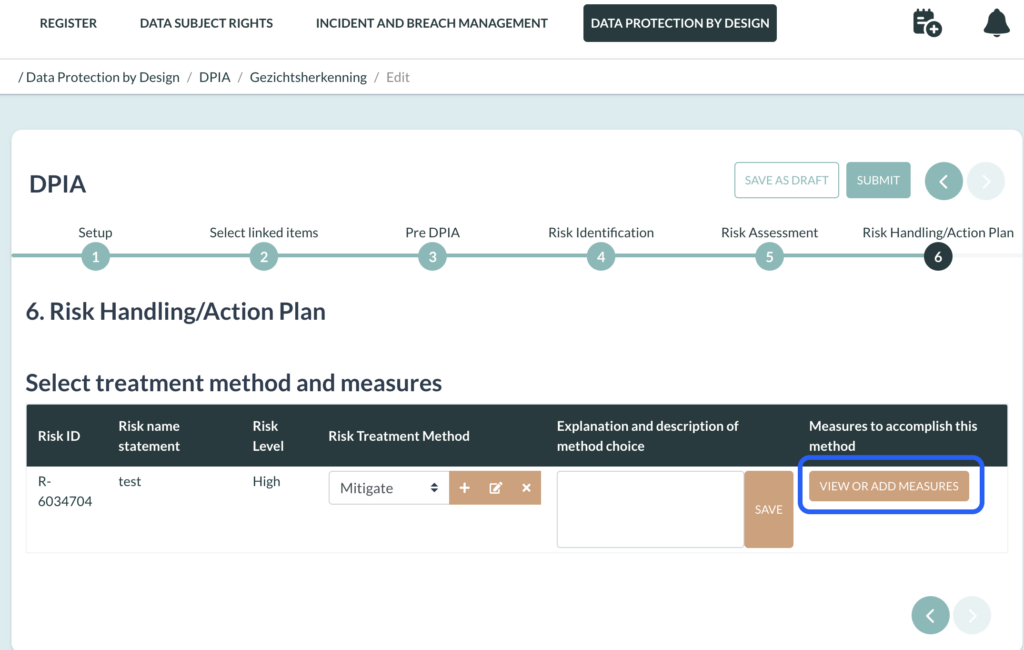Open the Mitigate treatment method dropdown
1024x650 pixels.
tap(389, 488)
